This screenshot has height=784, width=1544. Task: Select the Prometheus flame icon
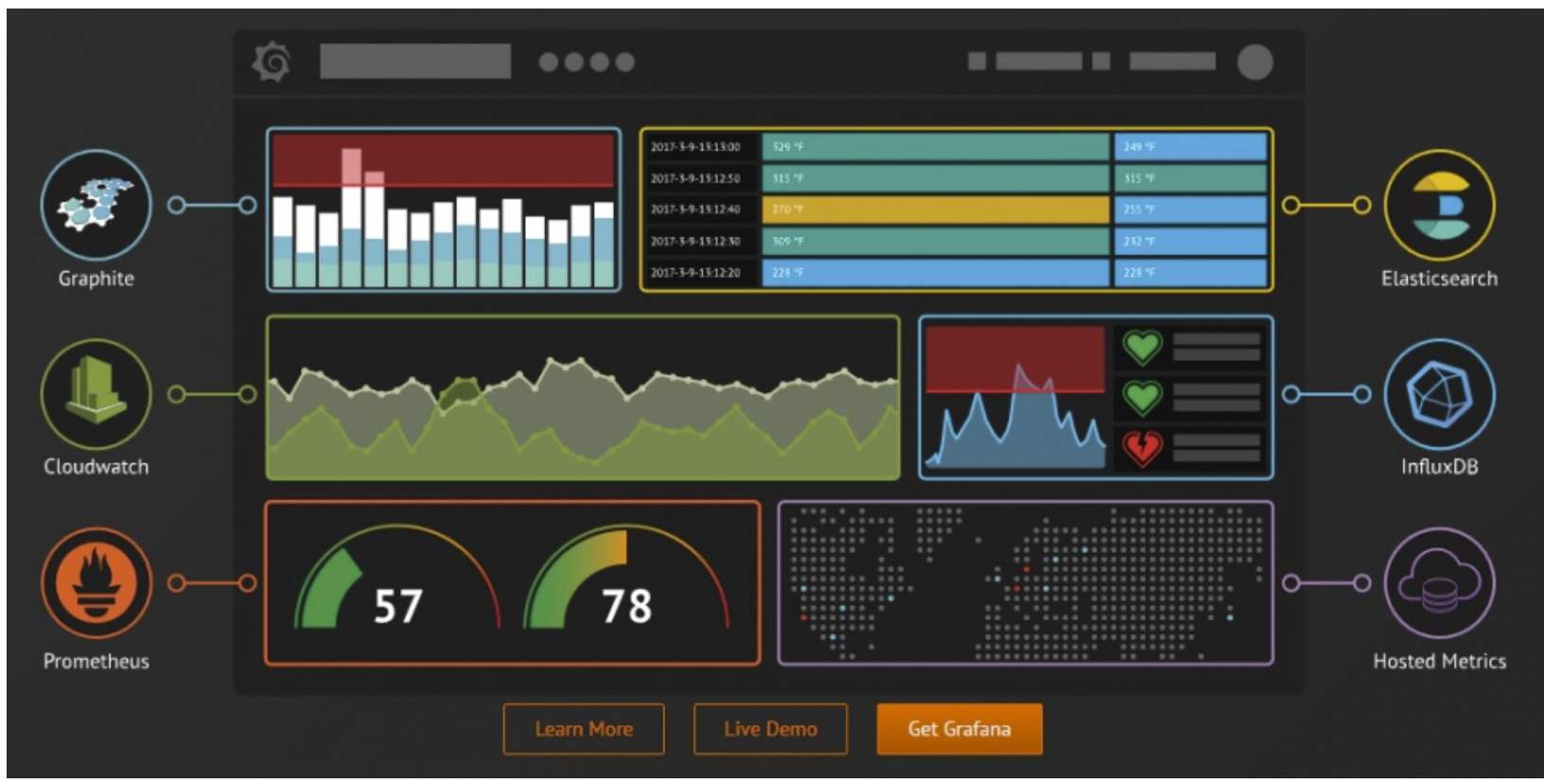click(96, 583)
